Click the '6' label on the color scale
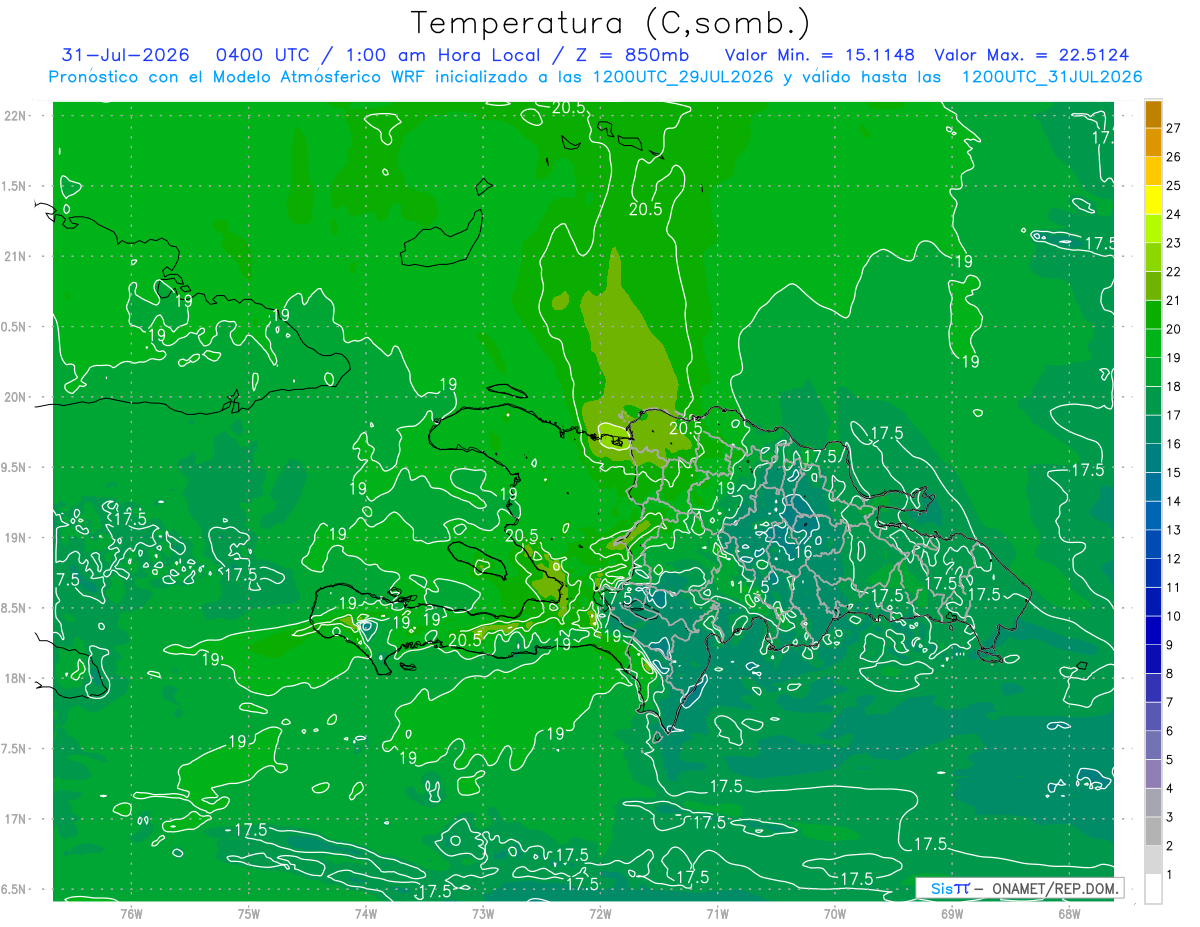 point(1170,731)
